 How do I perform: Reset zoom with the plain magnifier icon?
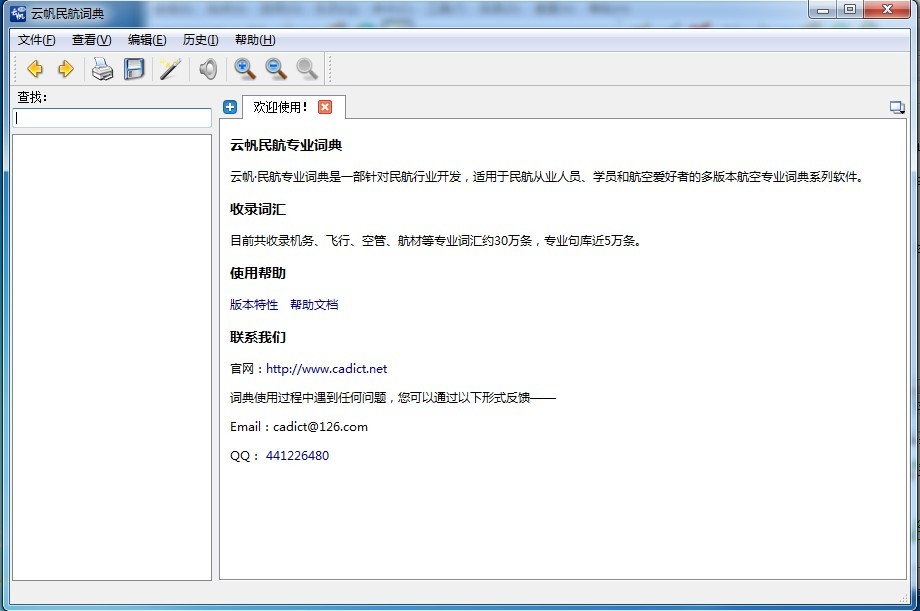(307, 69)
